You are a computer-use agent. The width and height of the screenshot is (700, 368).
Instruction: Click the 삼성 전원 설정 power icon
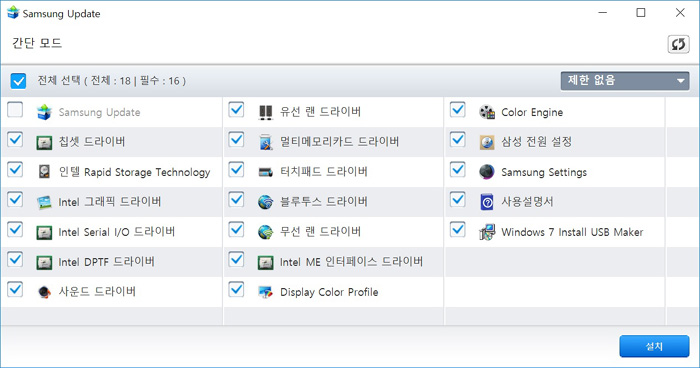(487, 142)
